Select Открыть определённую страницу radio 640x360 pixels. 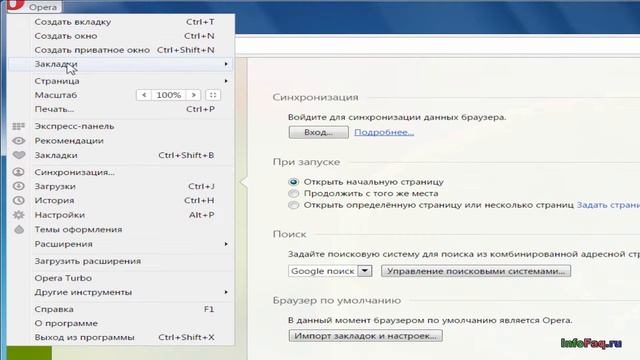(293, 205)
